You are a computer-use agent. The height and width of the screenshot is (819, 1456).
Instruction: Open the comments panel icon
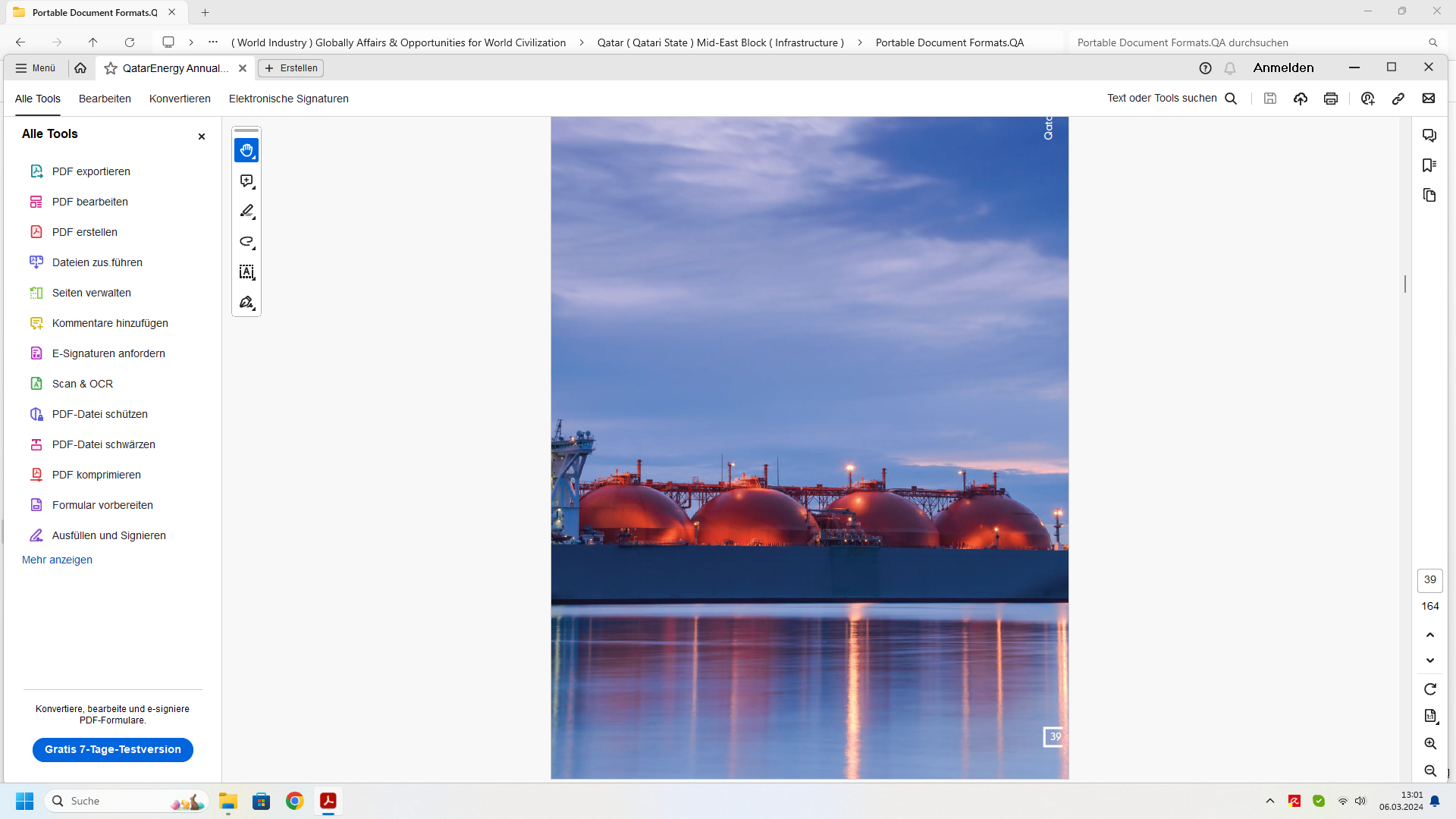pyautogui.click(x=1429, y=135)
